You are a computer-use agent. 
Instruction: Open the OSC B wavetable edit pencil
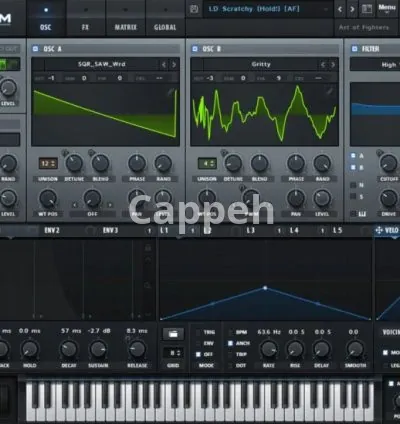pos(330,91)
